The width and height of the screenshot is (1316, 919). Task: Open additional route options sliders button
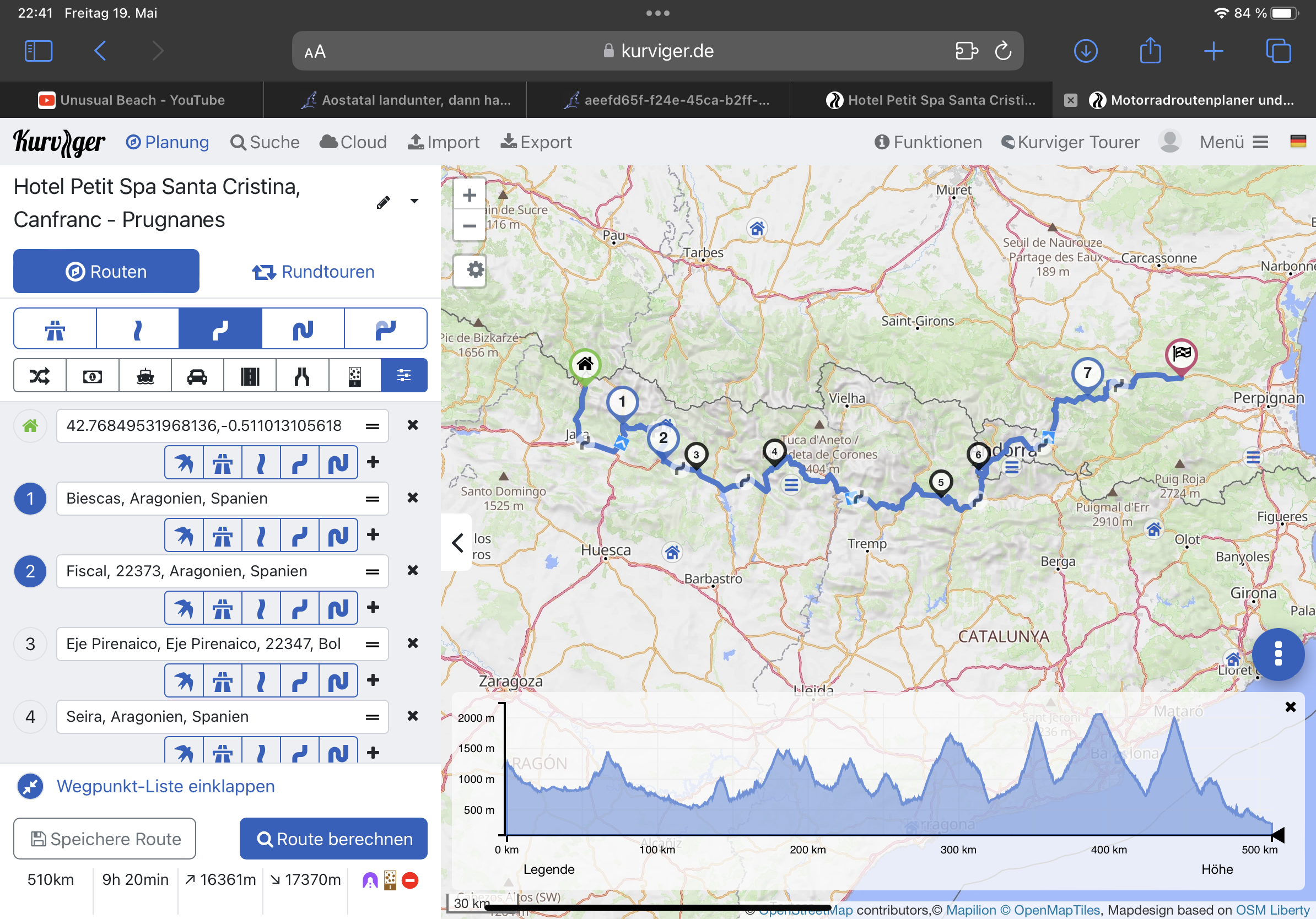click(x=403, y=376)
